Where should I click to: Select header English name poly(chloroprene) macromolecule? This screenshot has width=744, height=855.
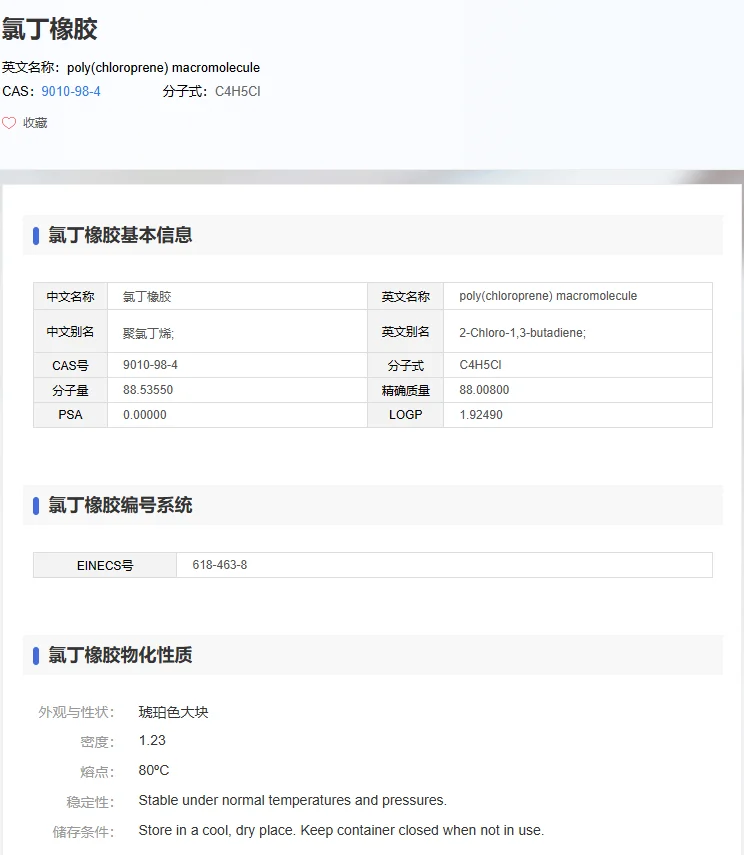coord(164,68)
